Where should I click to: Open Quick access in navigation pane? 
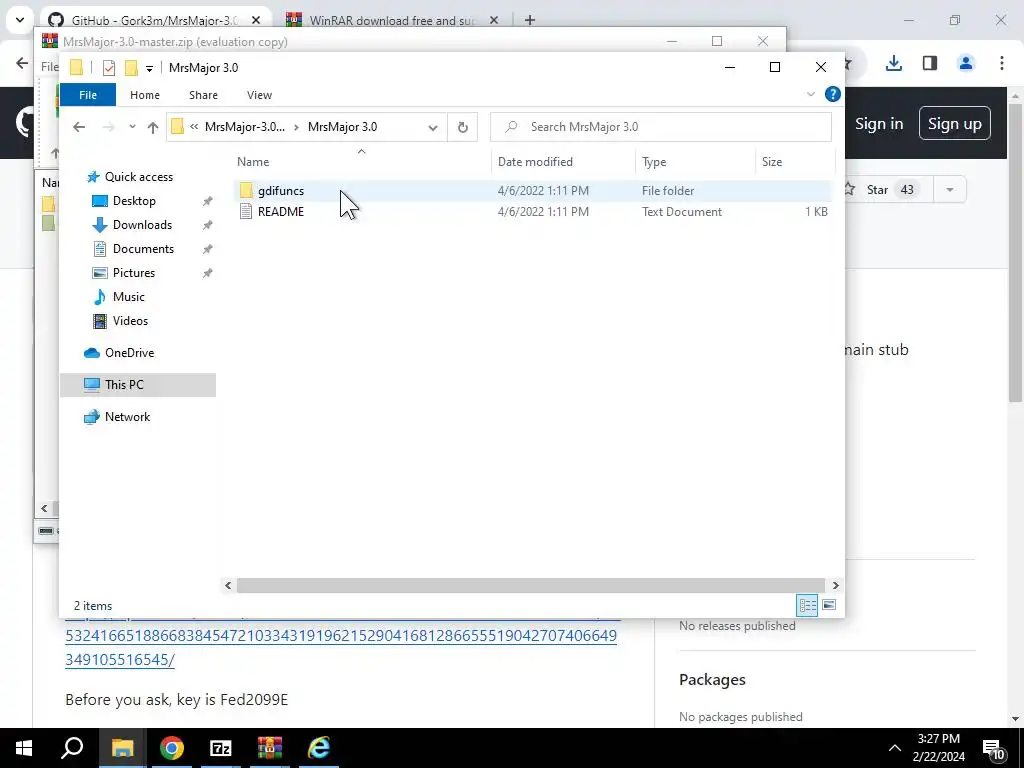tap(138, 177)
